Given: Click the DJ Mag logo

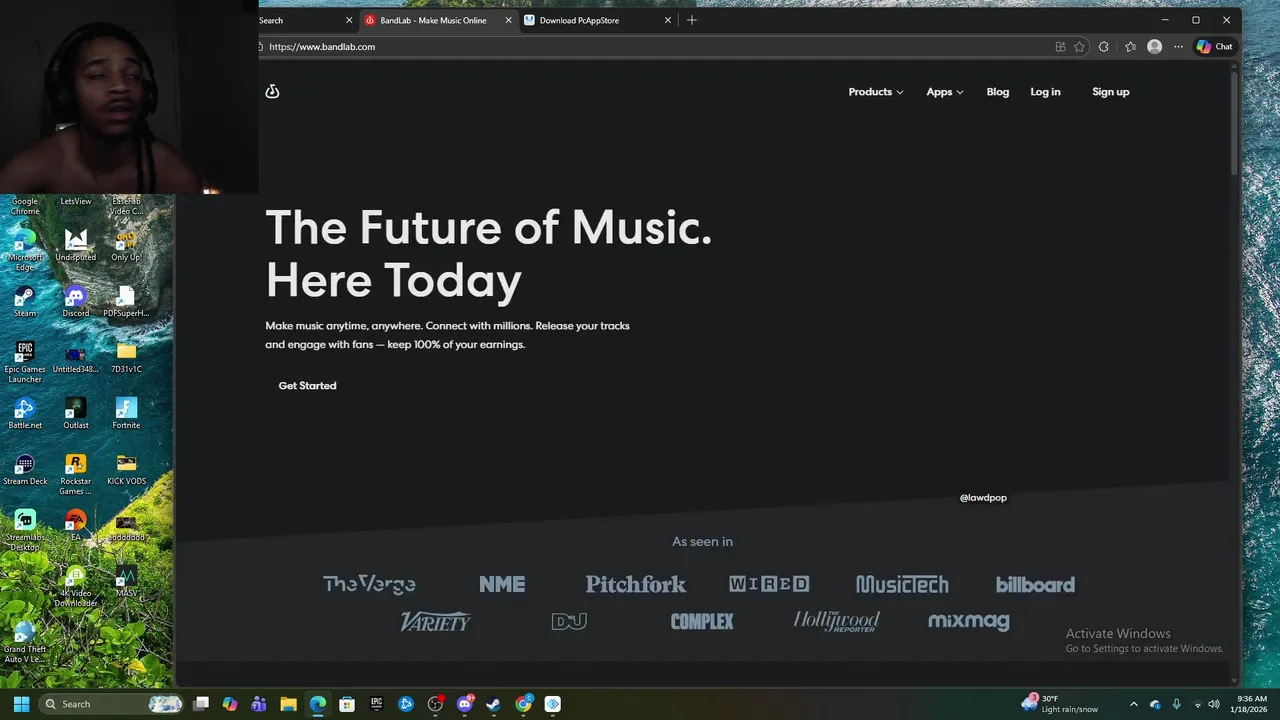Looking at the screenshot, I should (x=569, y=622).
